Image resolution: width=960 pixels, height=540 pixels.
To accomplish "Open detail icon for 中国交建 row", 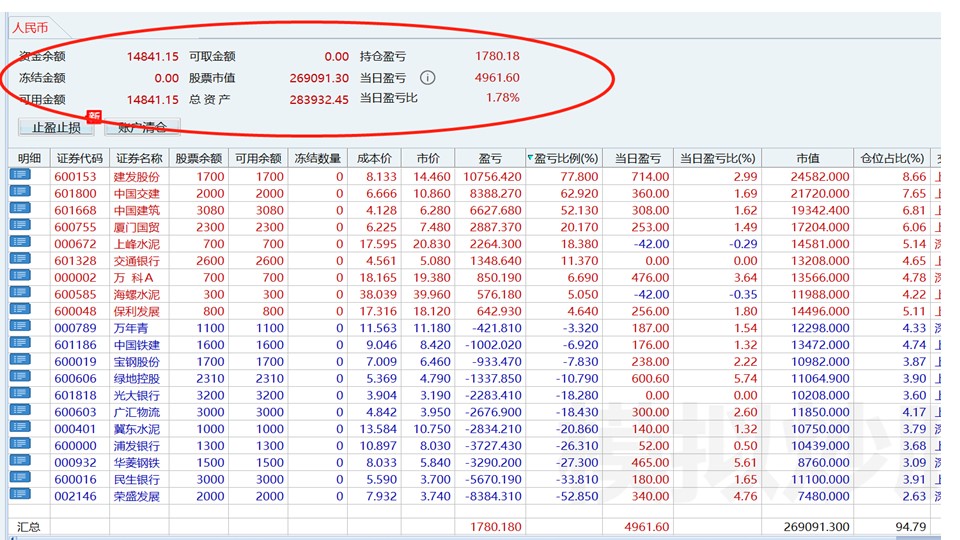I will (x=20, y=192).
